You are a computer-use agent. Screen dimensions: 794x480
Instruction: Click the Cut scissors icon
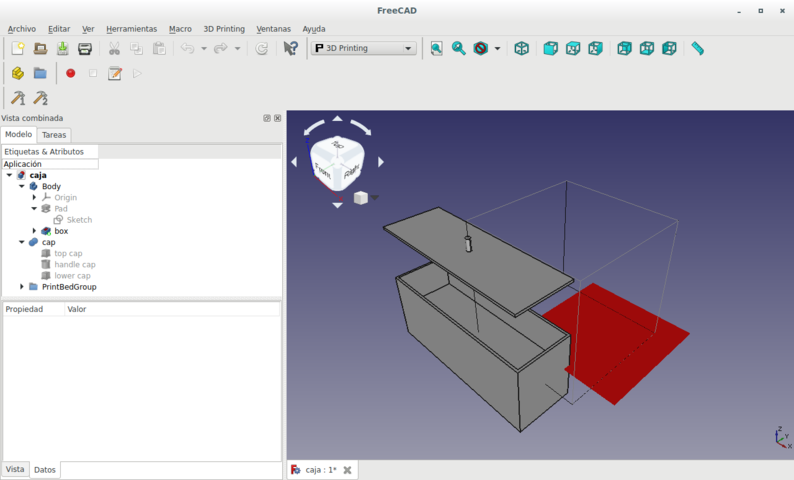[114, 48]
